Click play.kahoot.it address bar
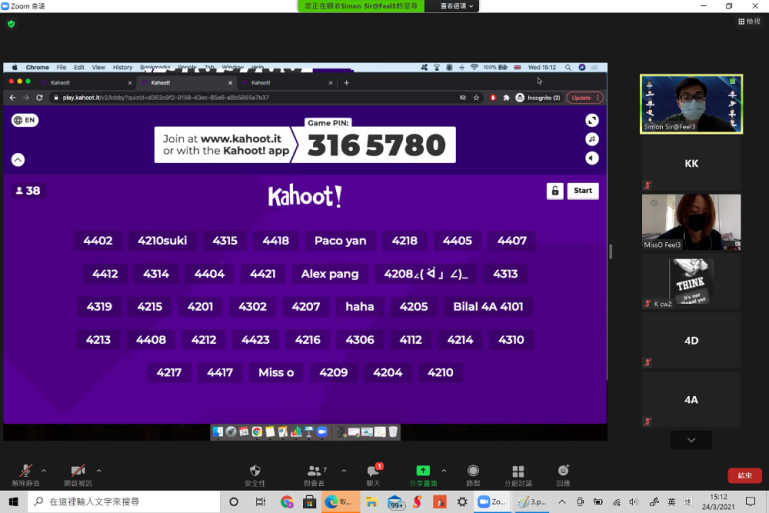This screenshot has height=513, width=769. click(x=254, y=98)
